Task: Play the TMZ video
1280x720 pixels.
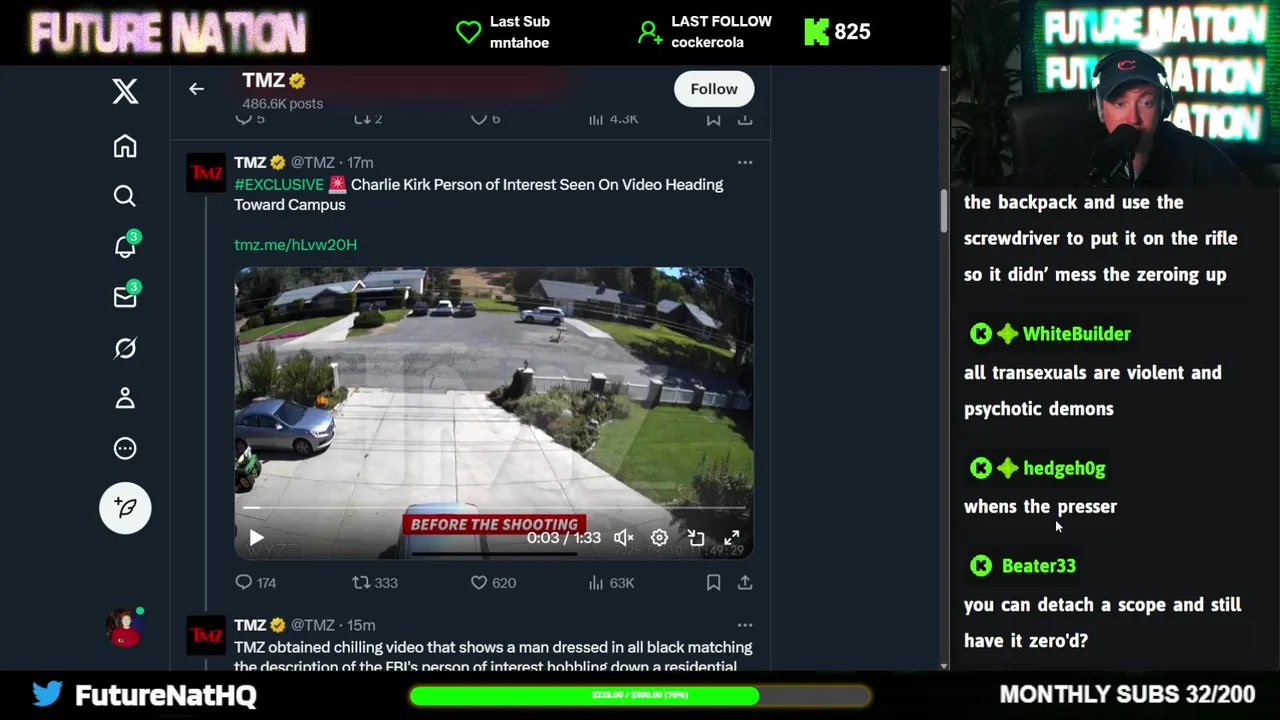Action: (x=256, y=538)
